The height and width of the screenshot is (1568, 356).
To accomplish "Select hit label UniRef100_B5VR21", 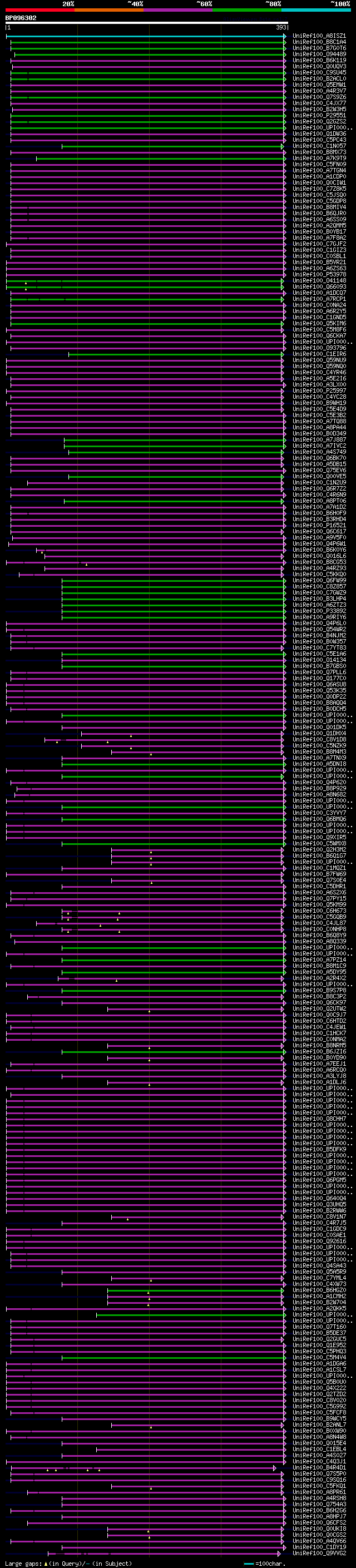I will click(x=319, y=263).
